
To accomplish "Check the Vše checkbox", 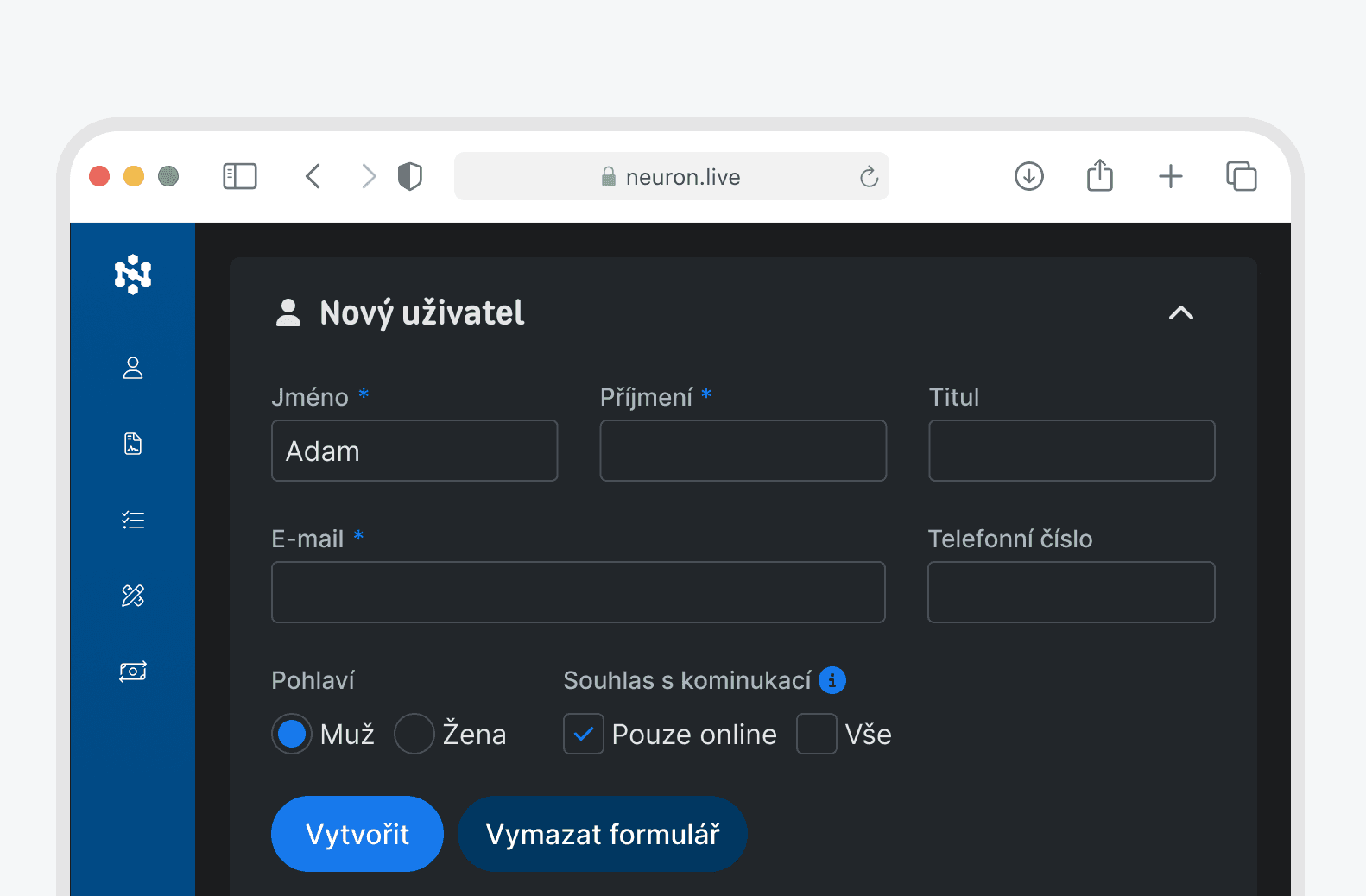I will pos(816,734).
